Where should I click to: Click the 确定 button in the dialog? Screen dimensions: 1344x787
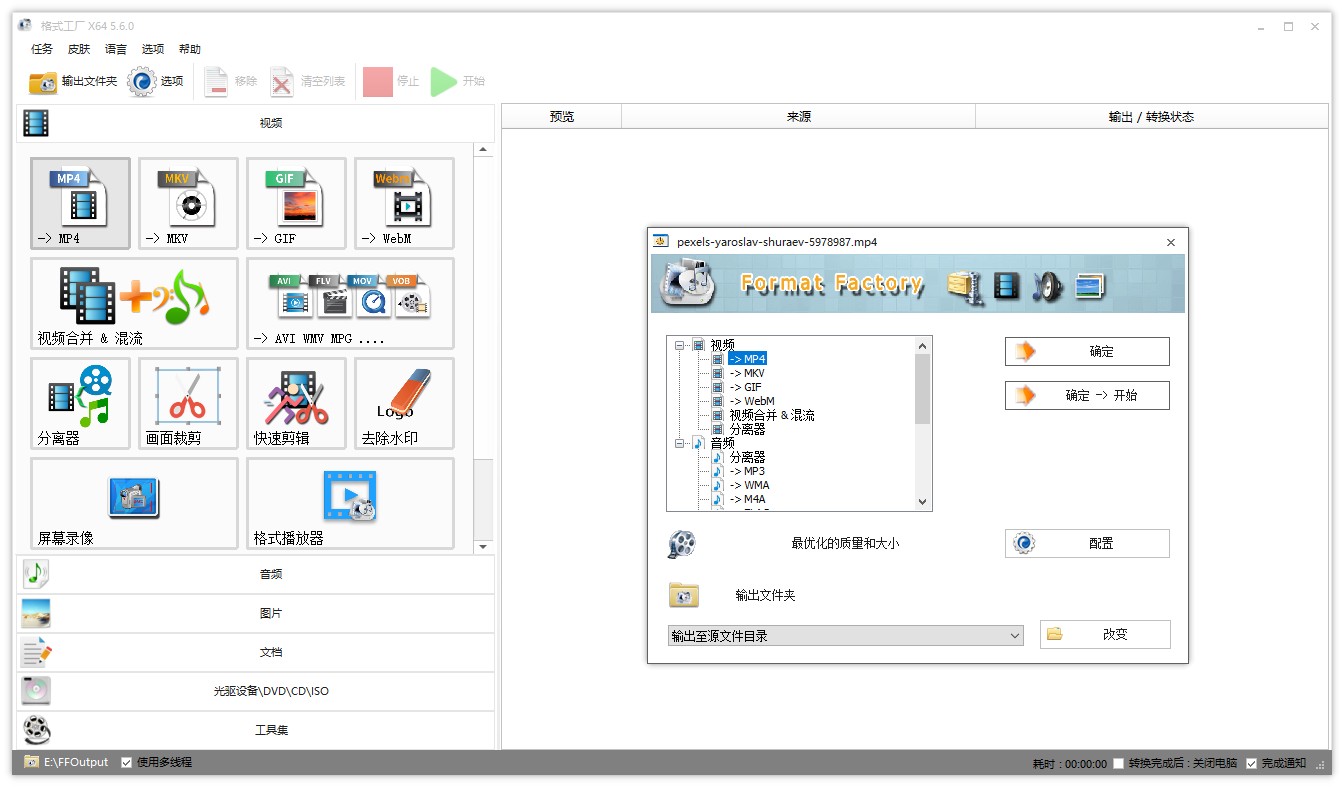click(x=1087, y=352)
